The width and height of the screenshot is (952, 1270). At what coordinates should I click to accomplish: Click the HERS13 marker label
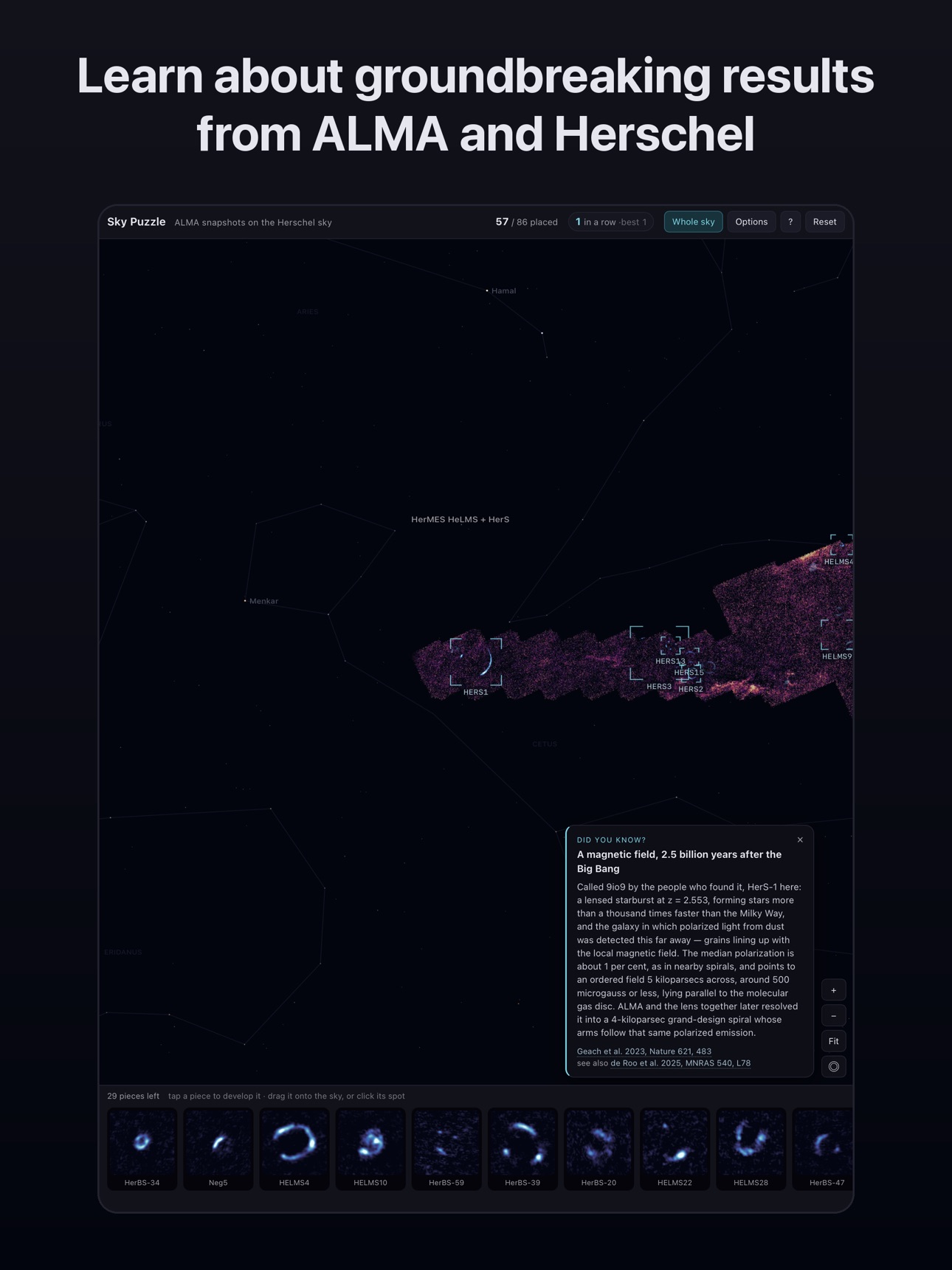click(670, 662)
